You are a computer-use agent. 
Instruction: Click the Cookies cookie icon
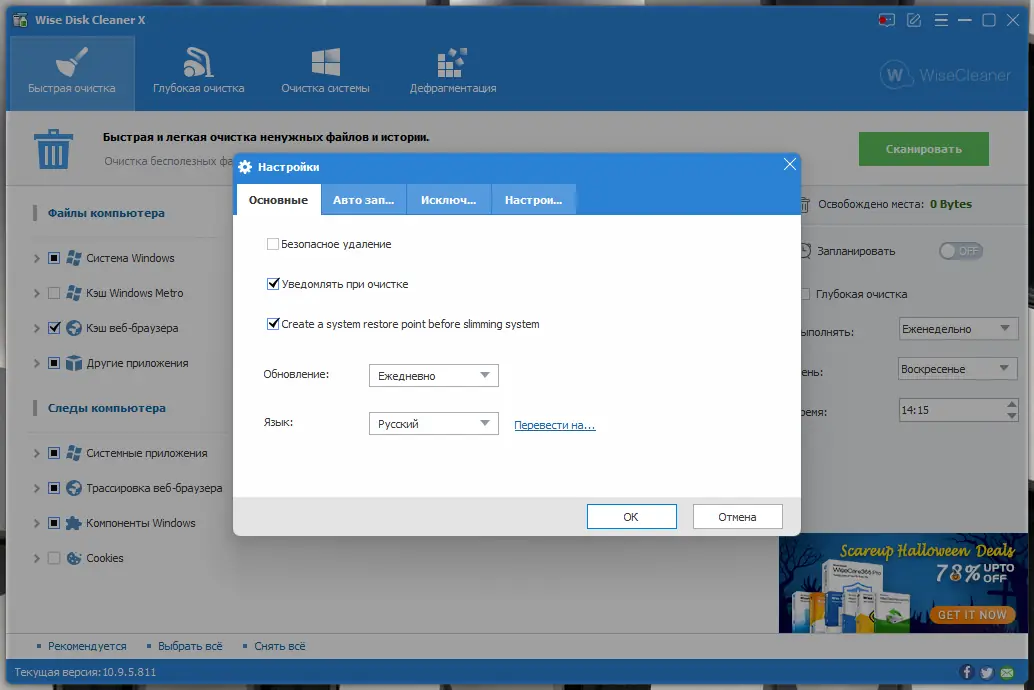[74, 558]
